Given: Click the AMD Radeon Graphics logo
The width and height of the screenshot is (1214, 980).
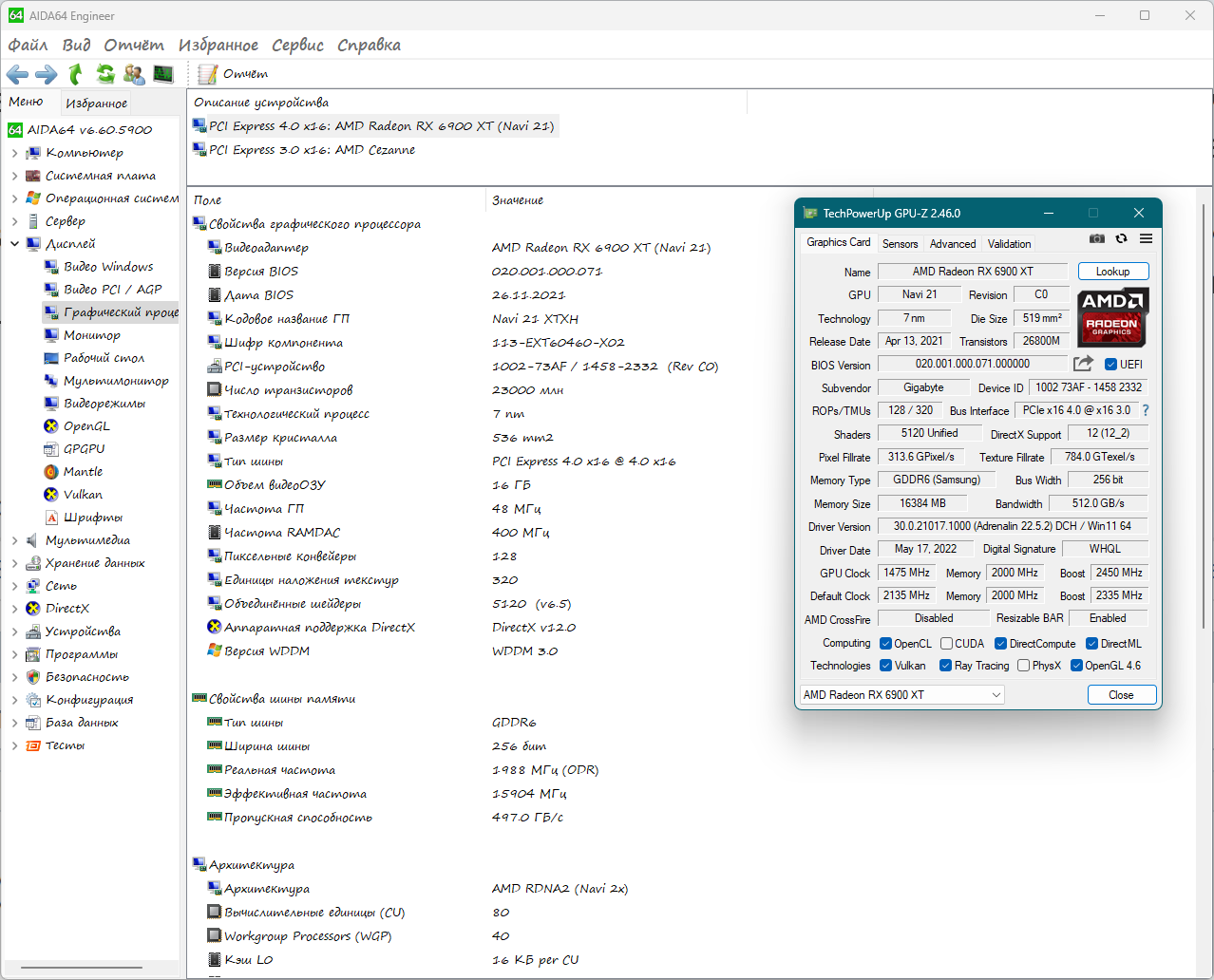Looking at the screenshot, I should (x=1112, y=316).
